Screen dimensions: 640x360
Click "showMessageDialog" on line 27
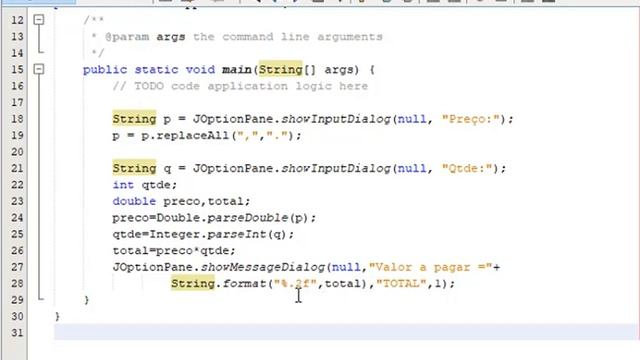tap(262, 267)
